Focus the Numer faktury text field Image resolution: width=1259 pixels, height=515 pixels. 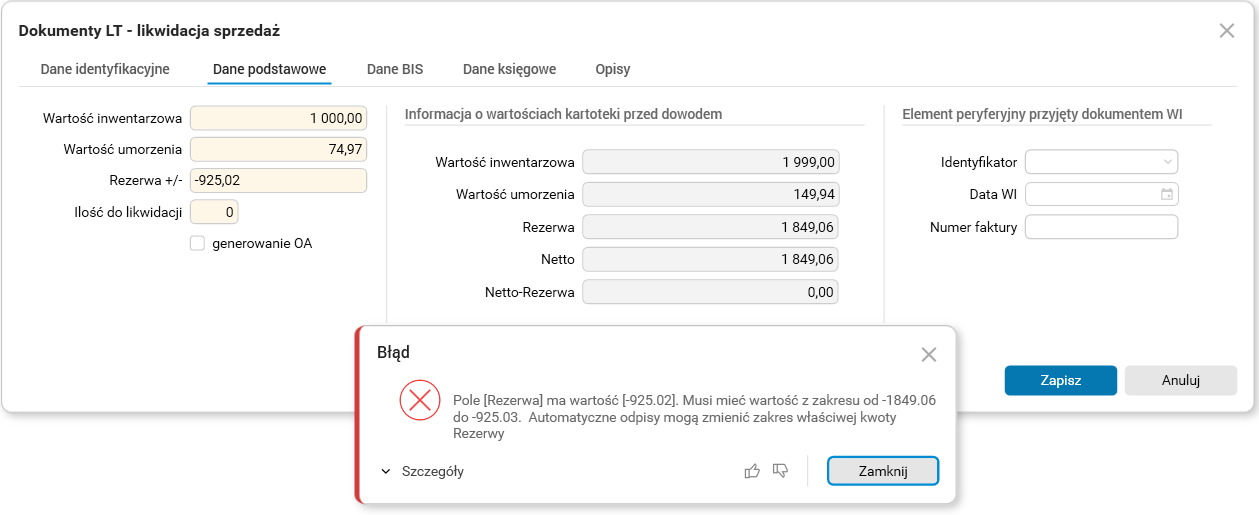[x=1101, y=227]
